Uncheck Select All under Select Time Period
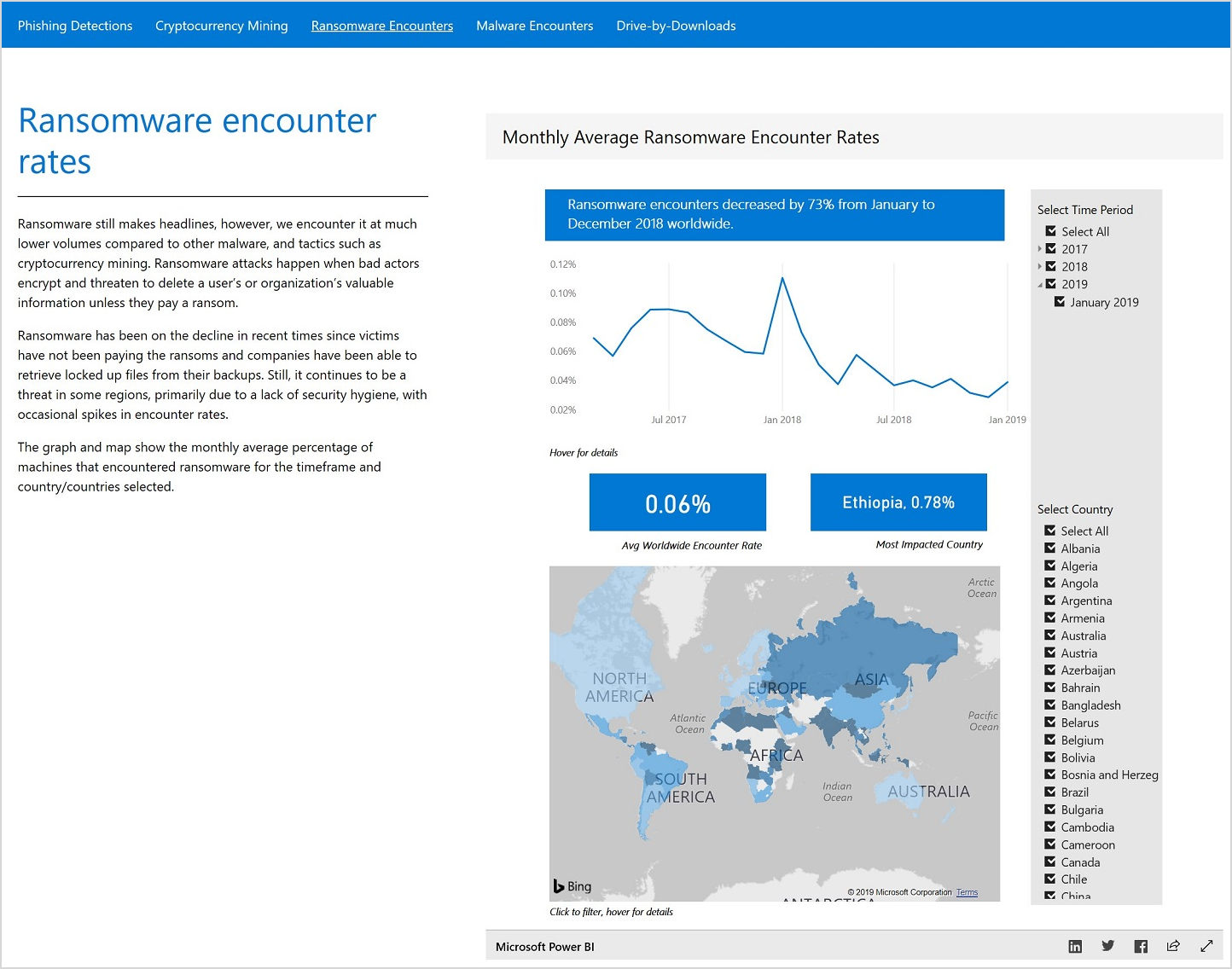The height and width of the screenshot is (969, 1232). [1050, 231]
